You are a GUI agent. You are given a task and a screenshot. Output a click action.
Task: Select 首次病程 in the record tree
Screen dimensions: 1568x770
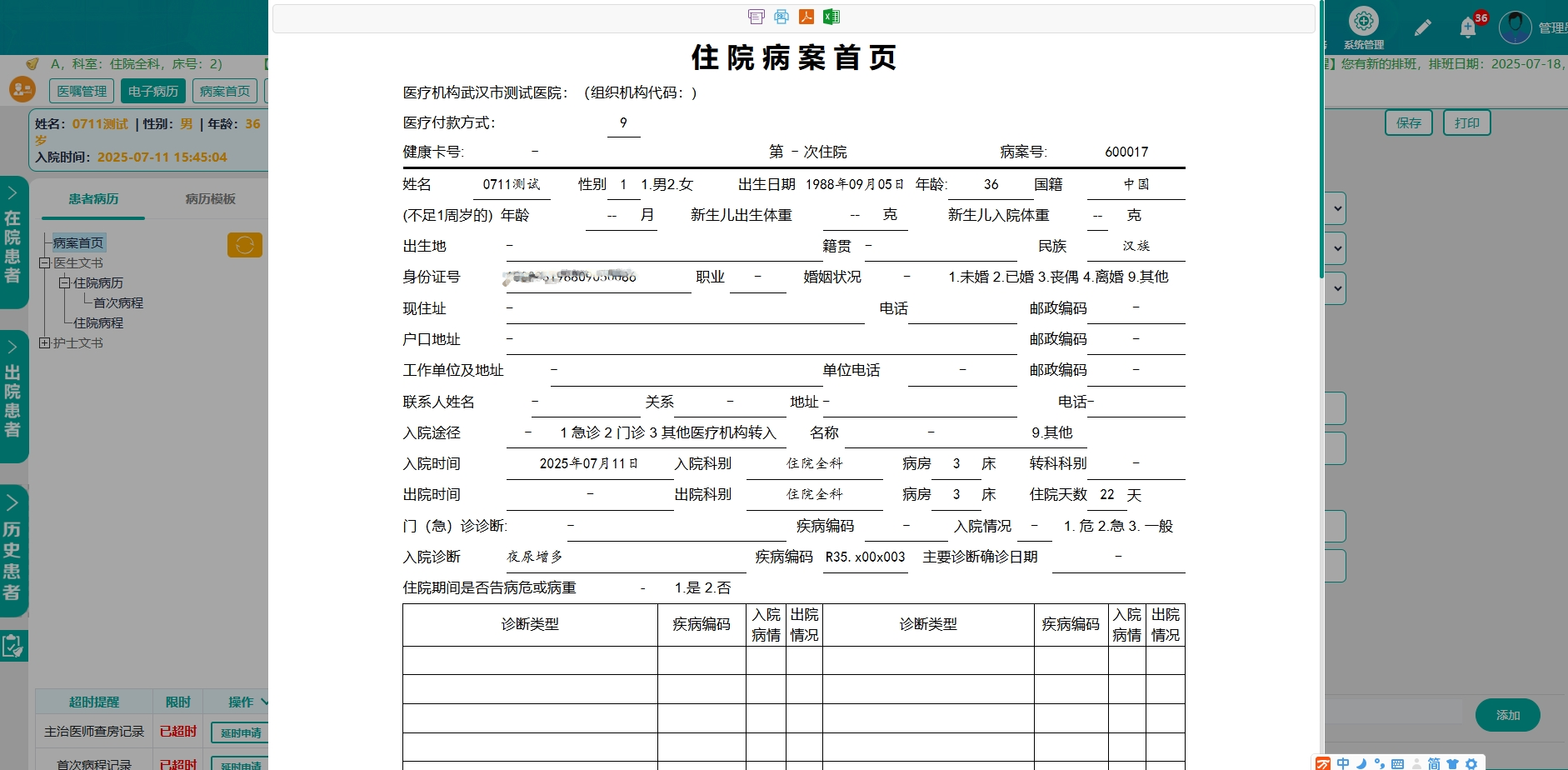tap(118, 303)
